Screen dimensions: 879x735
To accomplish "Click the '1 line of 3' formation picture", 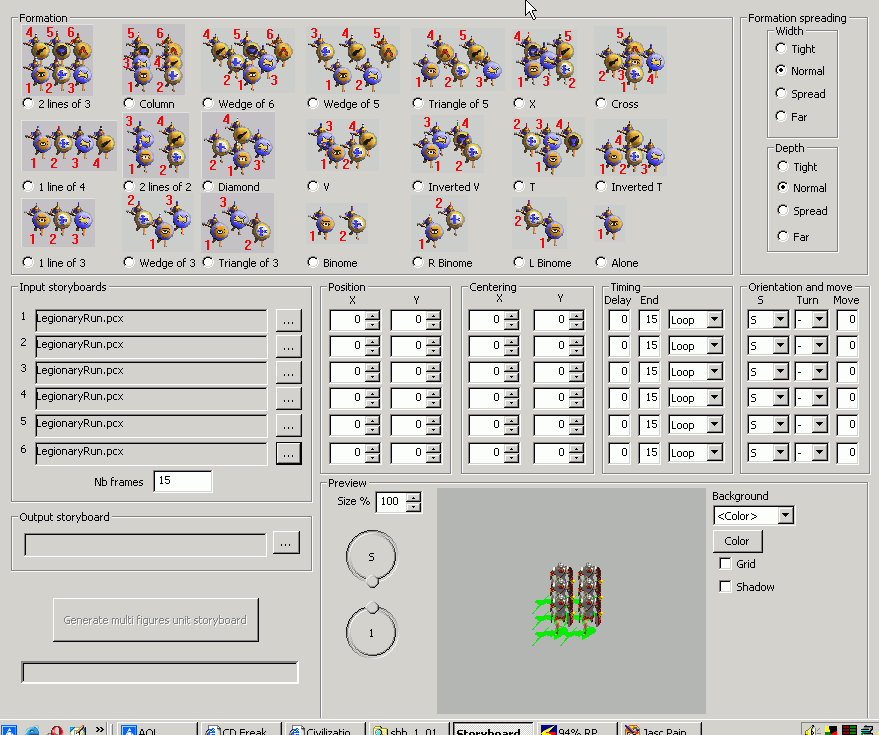I will pyautogui.click(x=58, y=223).
